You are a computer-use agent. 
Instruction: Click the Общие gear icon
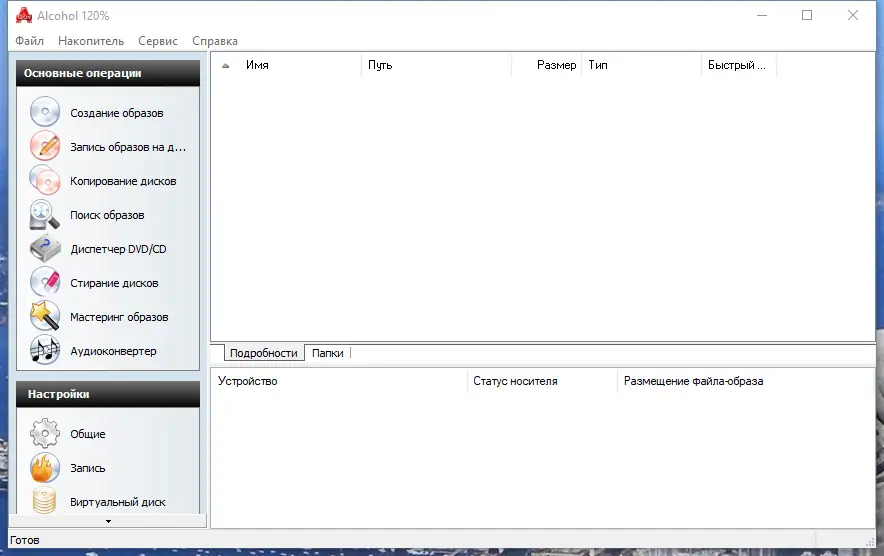tap(45, 433)
